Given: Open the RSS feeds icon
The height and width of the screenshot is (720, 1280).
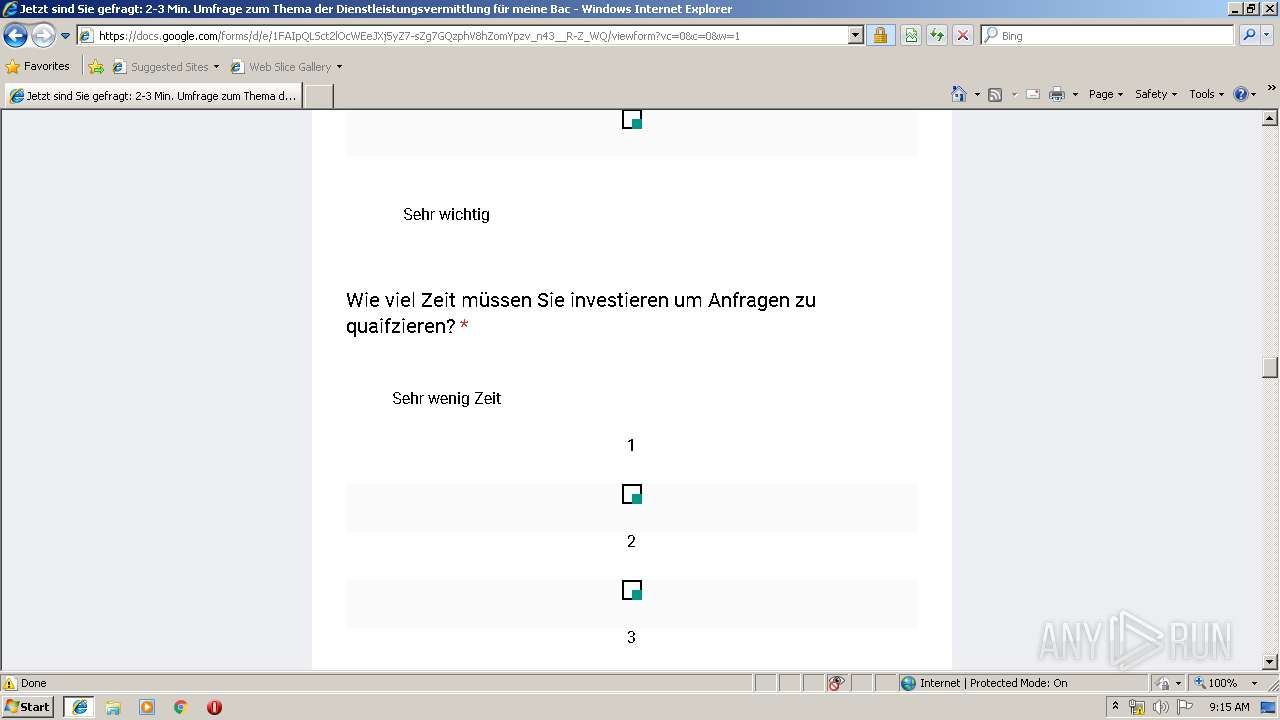Looking at the screenshot, I should [x=995, y=94].
